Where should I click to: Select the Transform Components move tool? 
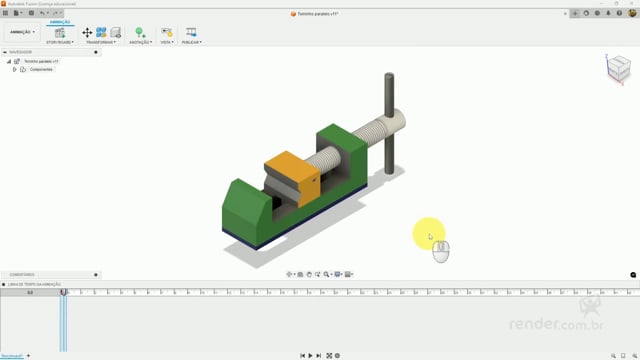pyautogui.click(x=87, y=32)
